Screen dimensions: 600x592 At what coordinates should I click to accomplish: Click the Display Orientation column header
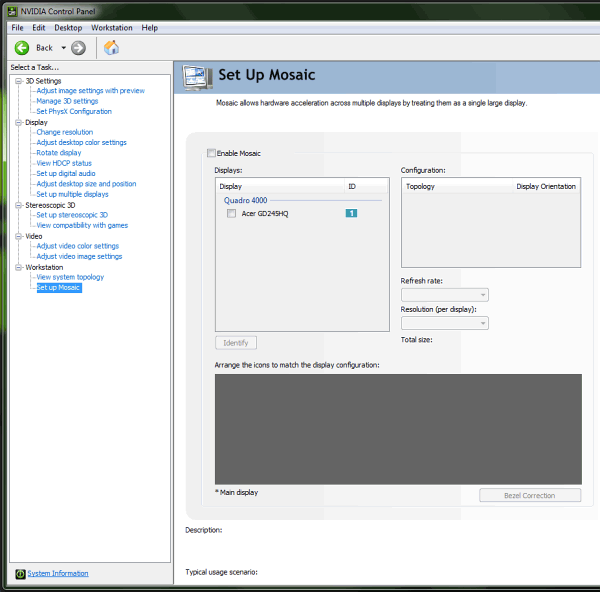tap(546, 186)
